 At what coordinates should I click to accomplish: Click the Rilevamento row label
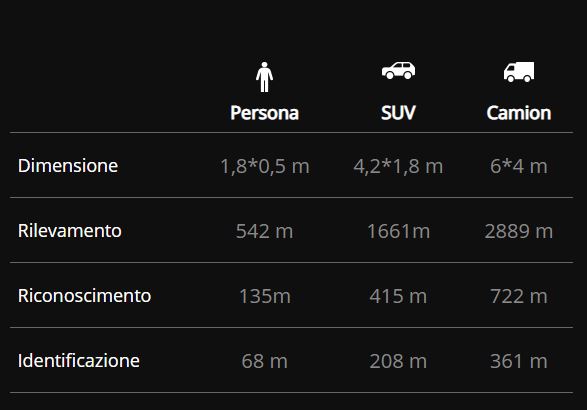(70, 231)
